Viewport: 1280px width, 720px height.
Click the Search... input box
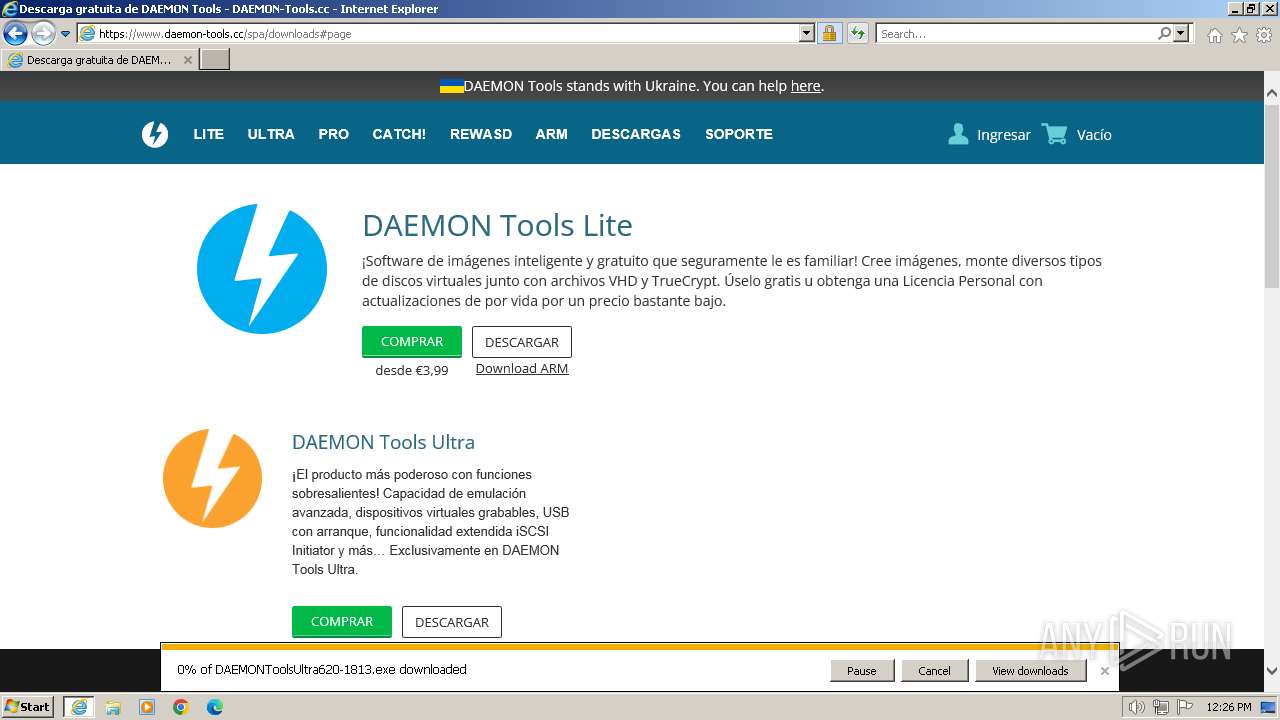[x=1016, y=33]
